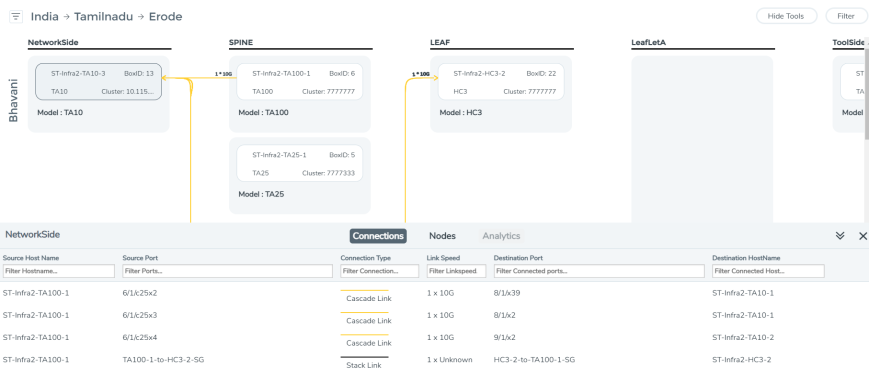Go to Tamilnadu in the breadcrumb

tap(104, 17)
